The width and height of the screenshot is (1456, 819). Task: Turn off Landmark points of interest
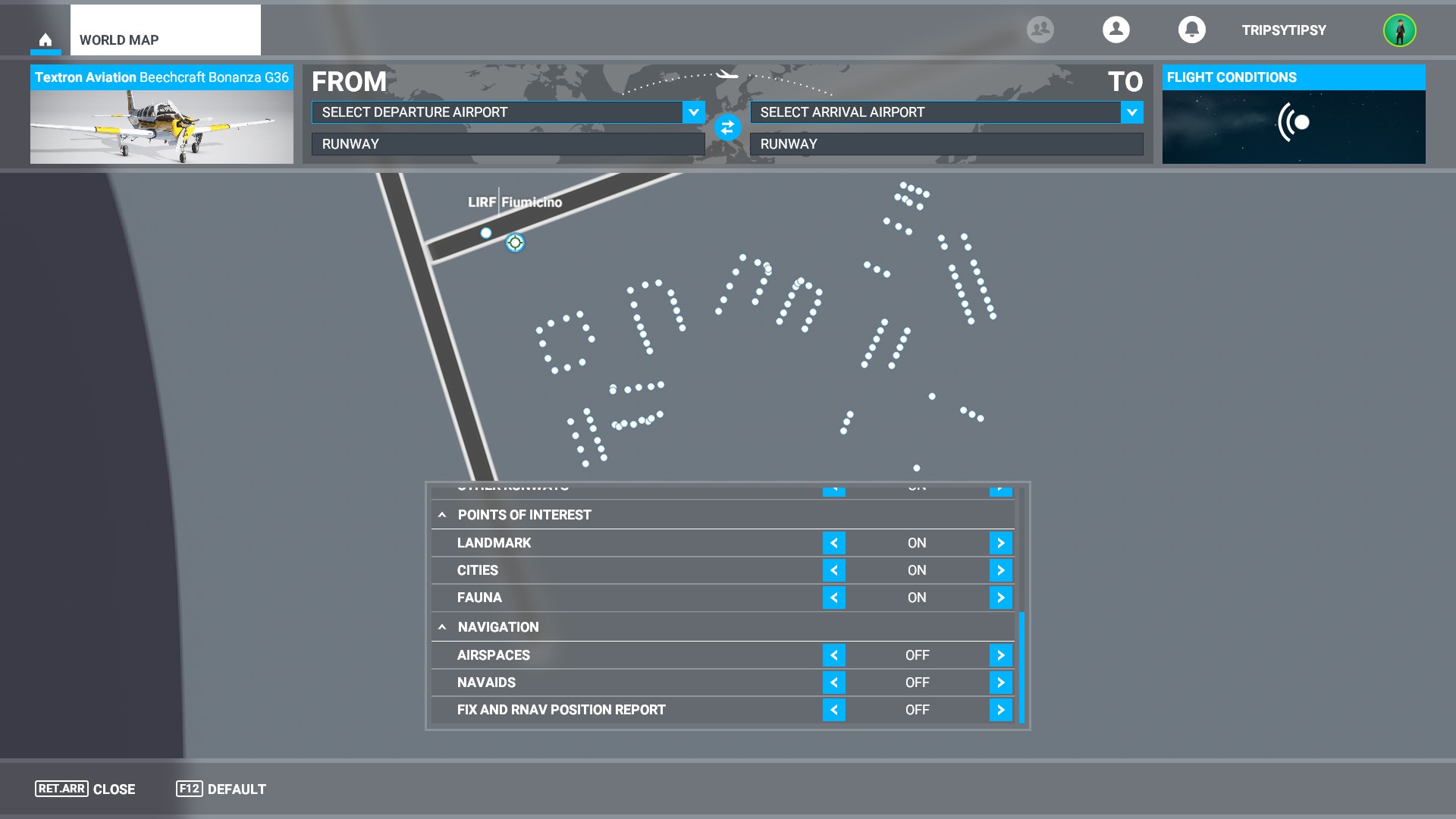tap(834, 542)
